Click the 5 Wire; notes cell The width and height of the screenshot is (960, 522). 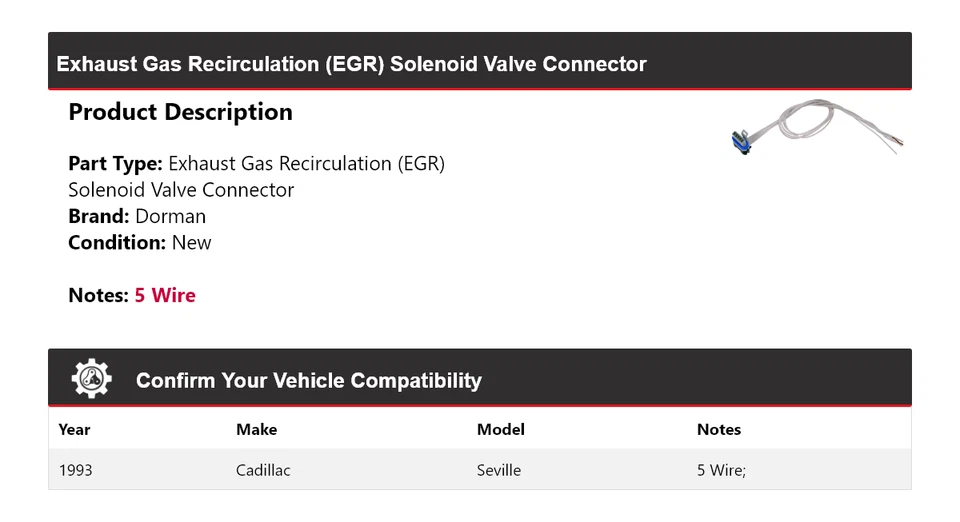pyautogui.click(x=721, y=470)
